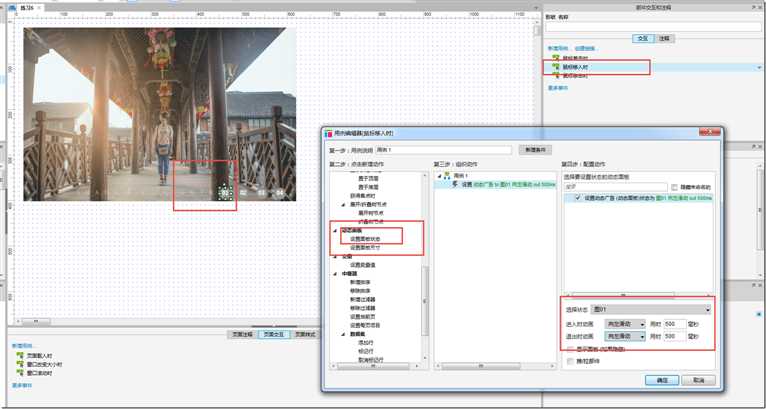Click the 取消 button in case editor

pos(698,380)
